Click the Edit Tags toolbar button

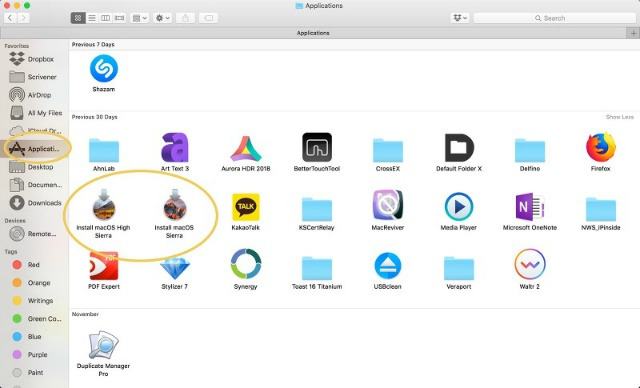pyautogui.click(x=208, y=18)
